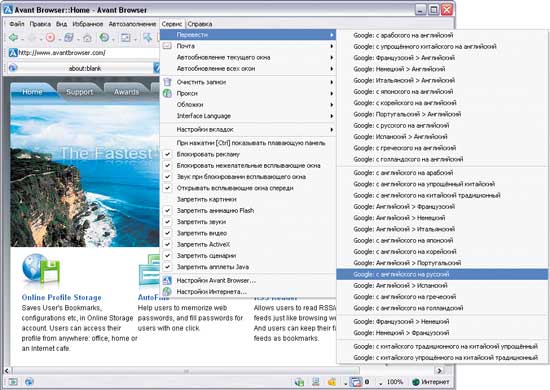Click the envelope icon beside Почта
The width and height of the screenshot is (550, 390).
[x=168, y=46]
